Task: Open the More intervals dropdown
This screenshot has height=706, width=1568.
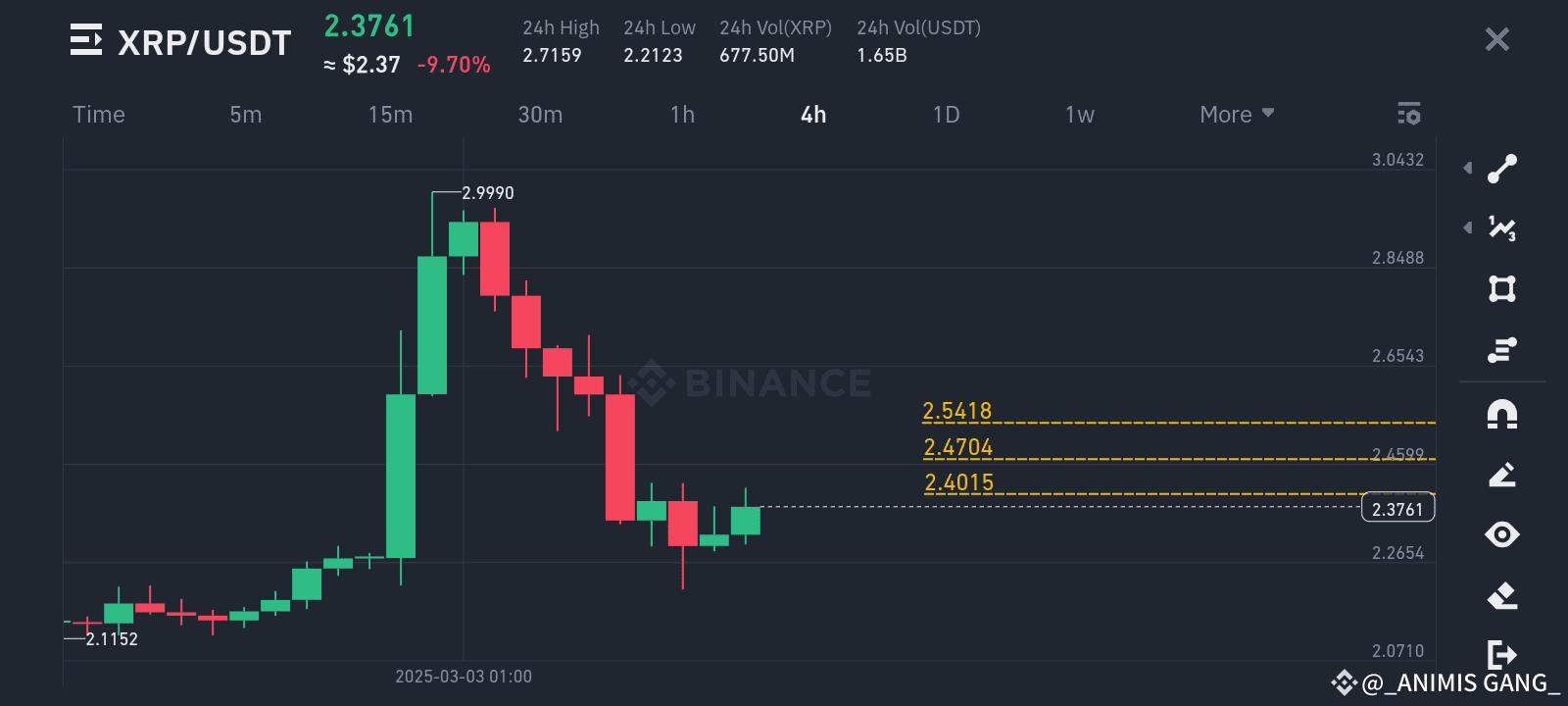Action: pos(1236,114)
